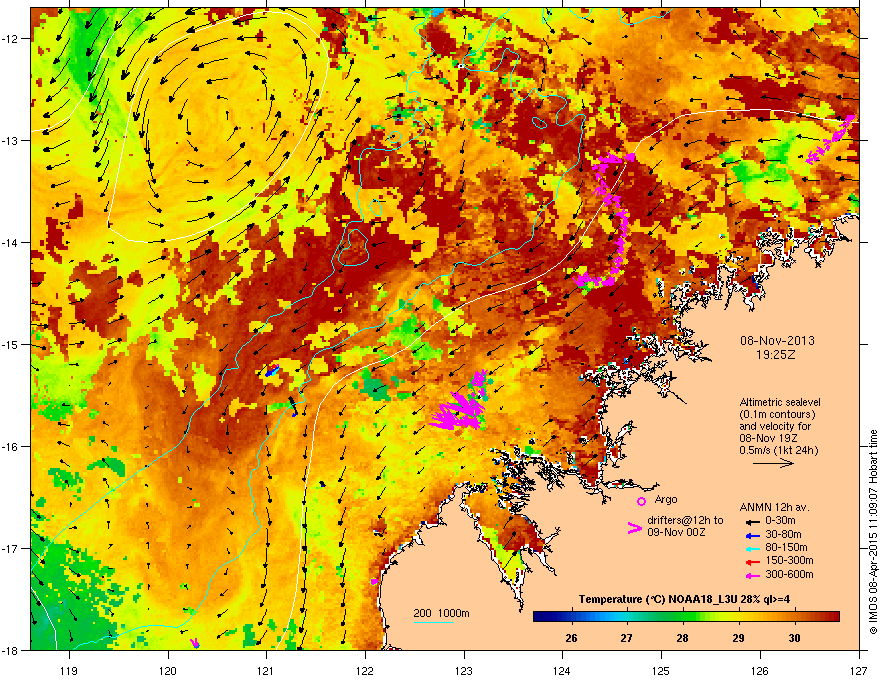Click the ANMN 12h av. legend heading
Viewport: 880px width, 680px height.
click(774, 507)
